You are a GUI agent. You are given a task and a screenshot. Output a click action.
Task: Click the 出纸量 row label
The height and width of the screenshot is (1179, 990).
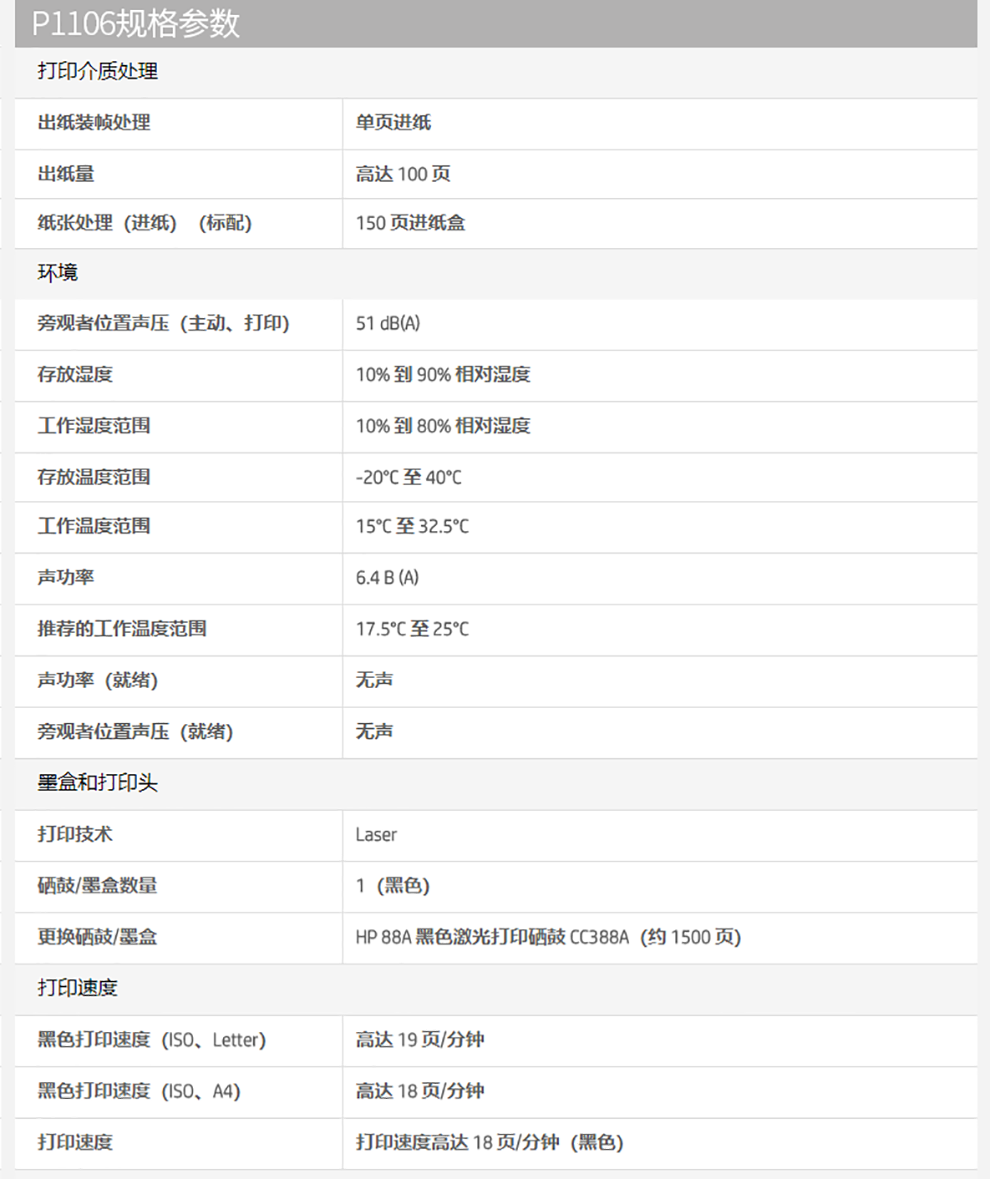66,174
